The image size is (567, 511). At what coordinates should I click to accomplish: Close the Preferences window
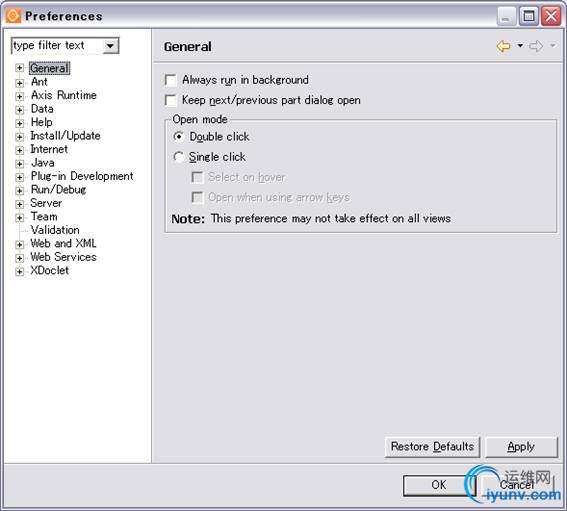[551, 16]
